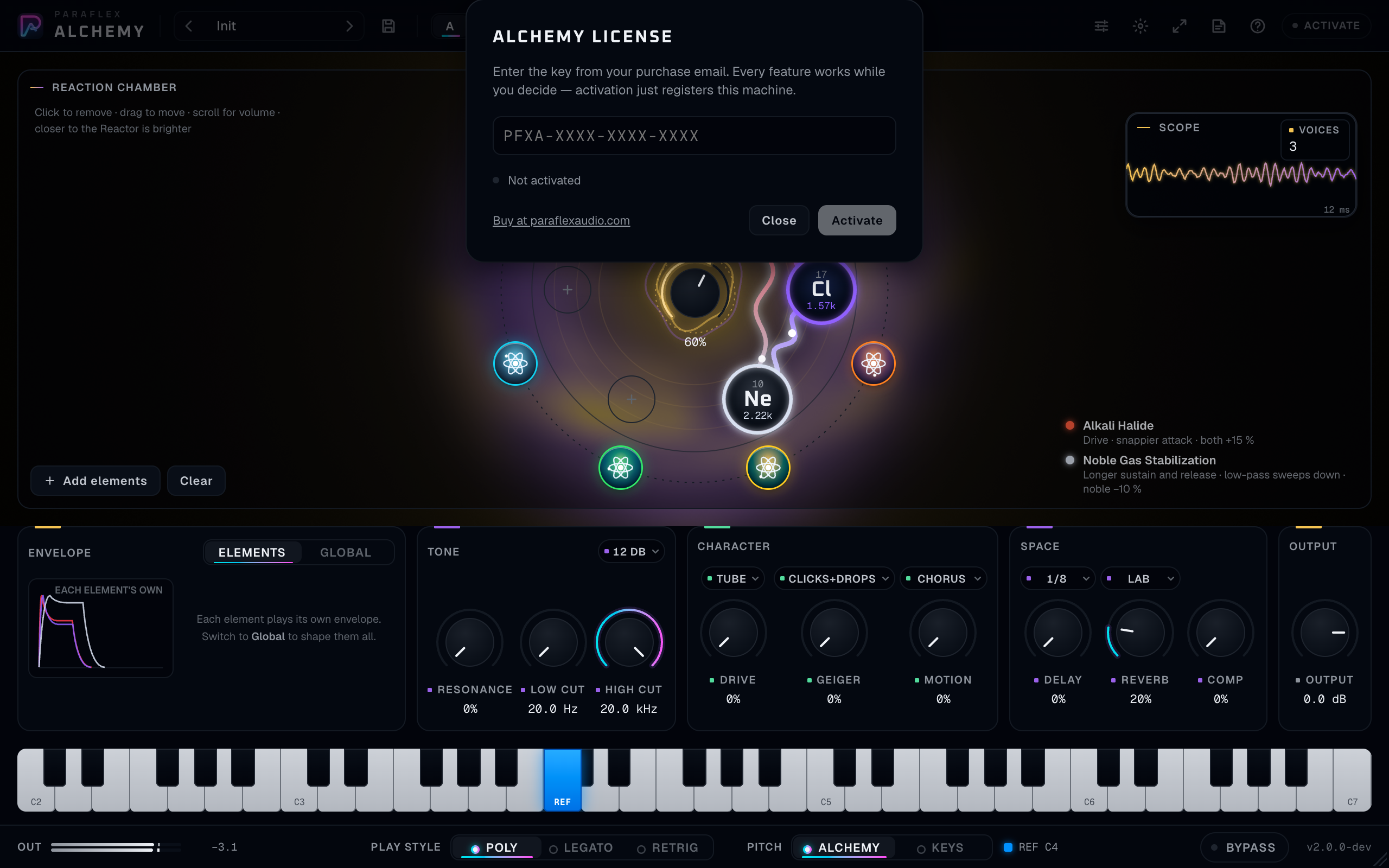This screenshot has width=1389, height=868.
Task: Open the CHORUS motion dropdown
Action: point(943,579)
